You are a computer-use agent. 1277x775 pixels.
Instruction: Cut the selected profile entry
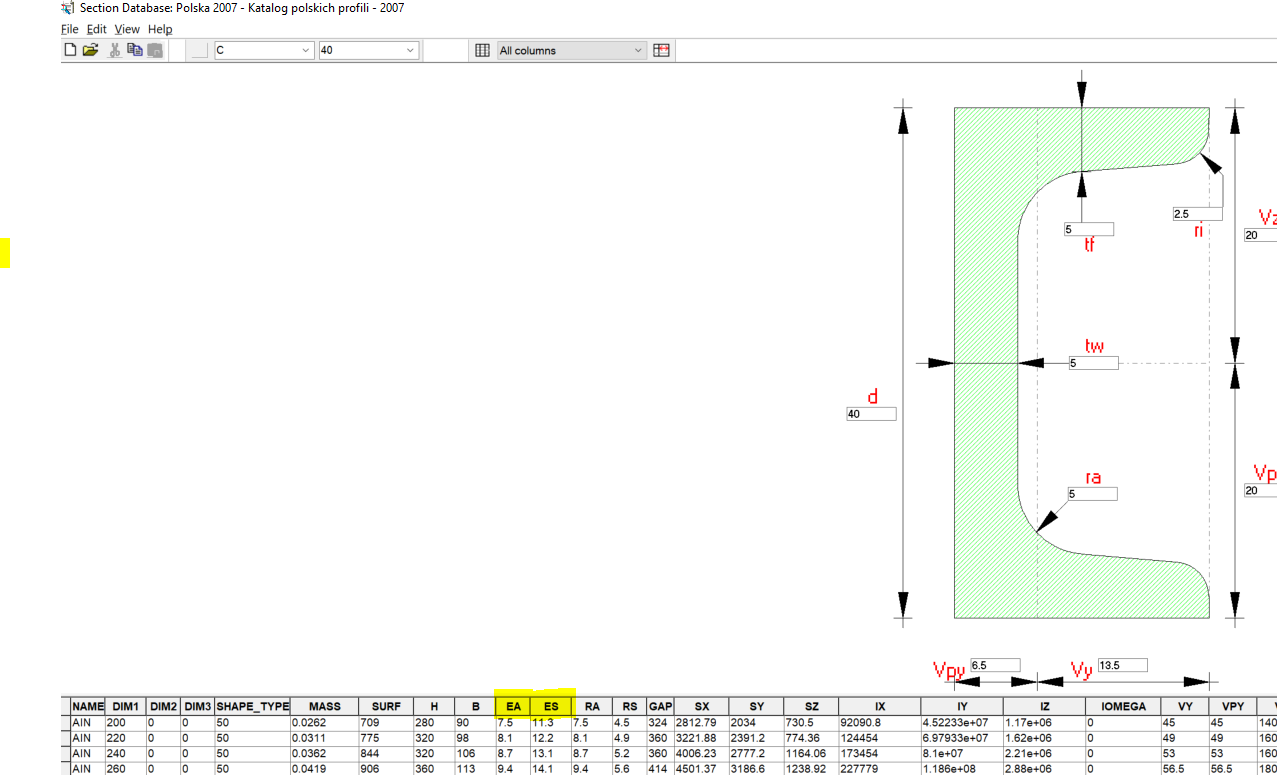click(115, 50)
